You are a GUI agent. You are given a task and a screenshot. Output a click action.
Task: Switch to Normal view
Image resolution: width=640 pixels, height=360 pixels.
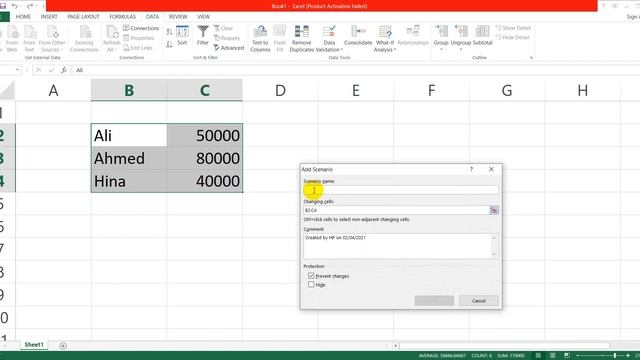[538, 356]
